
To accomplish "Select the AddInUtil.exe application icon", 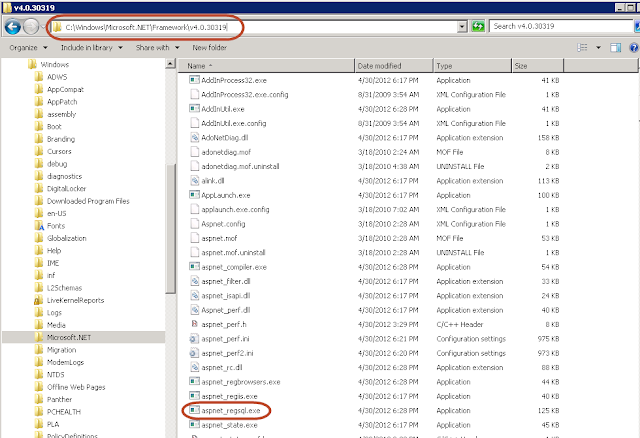I will pos(194,109).
